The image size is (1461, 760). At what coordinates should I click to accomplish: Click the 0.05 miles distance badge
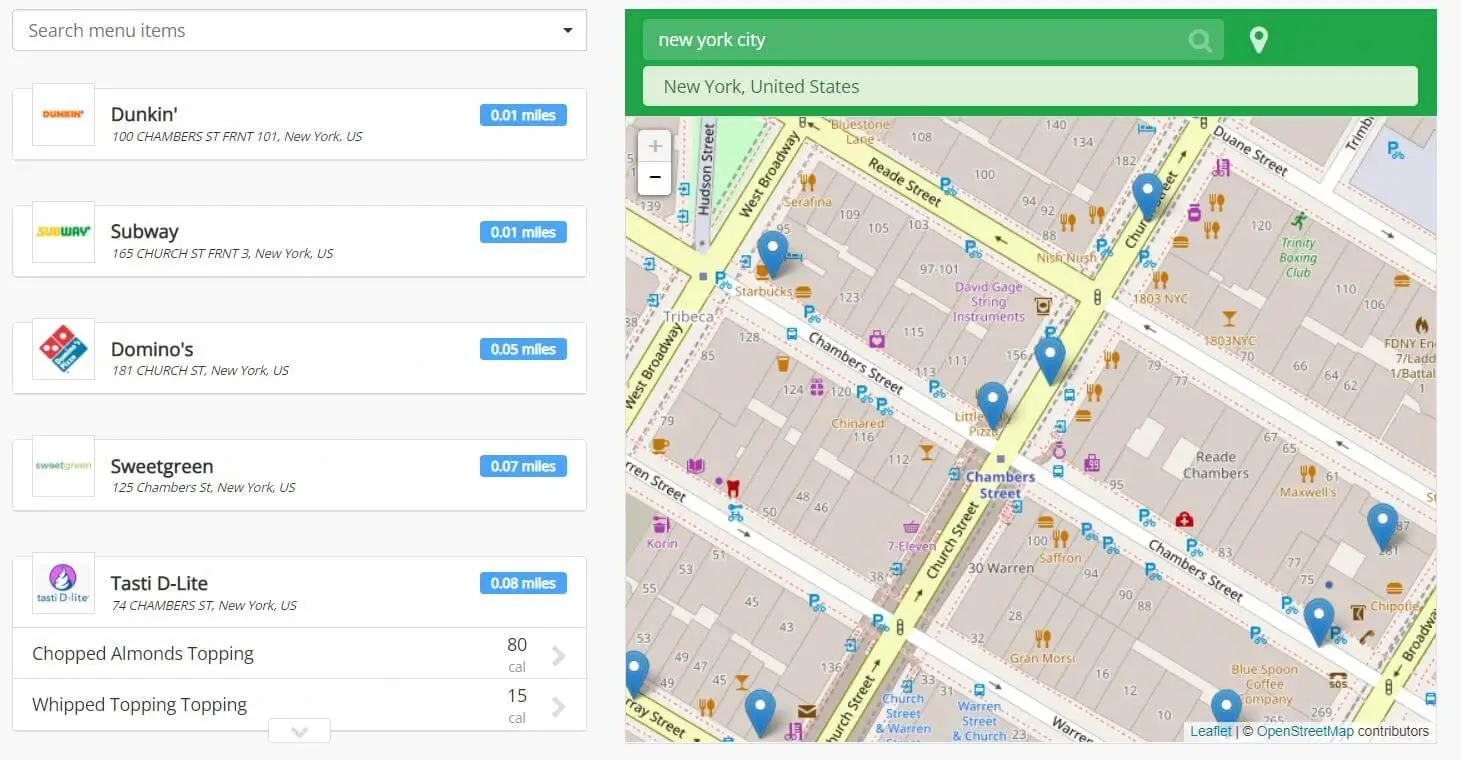click(x=523, y=349)
